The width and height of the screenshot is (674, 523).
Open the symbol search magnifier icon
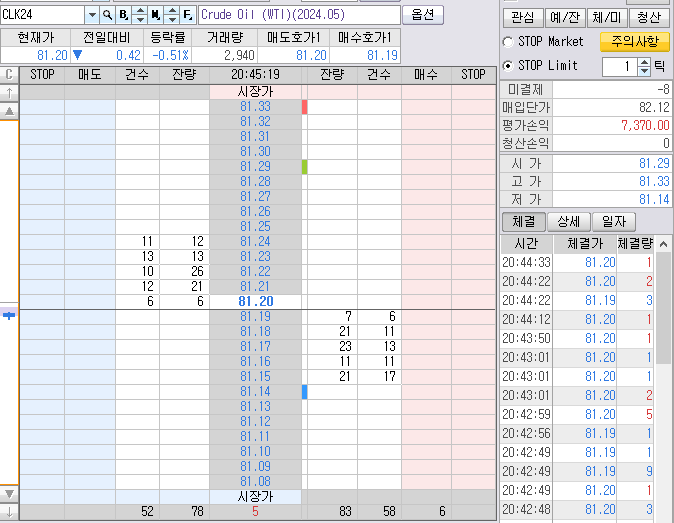click(x=107, y=15)
